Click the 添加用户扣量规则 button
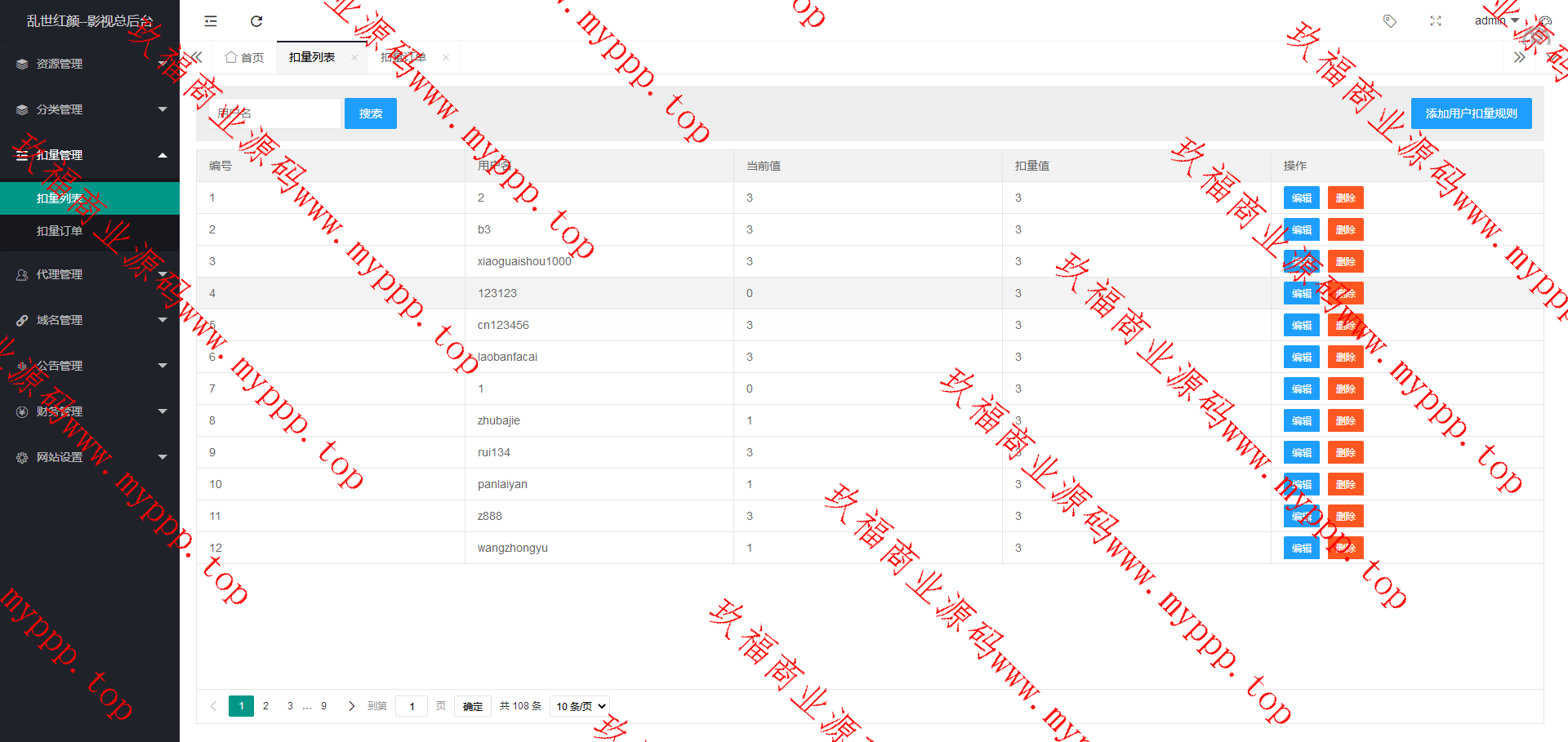This screenshot has height=742, width=1568. tap(1471, 113)
